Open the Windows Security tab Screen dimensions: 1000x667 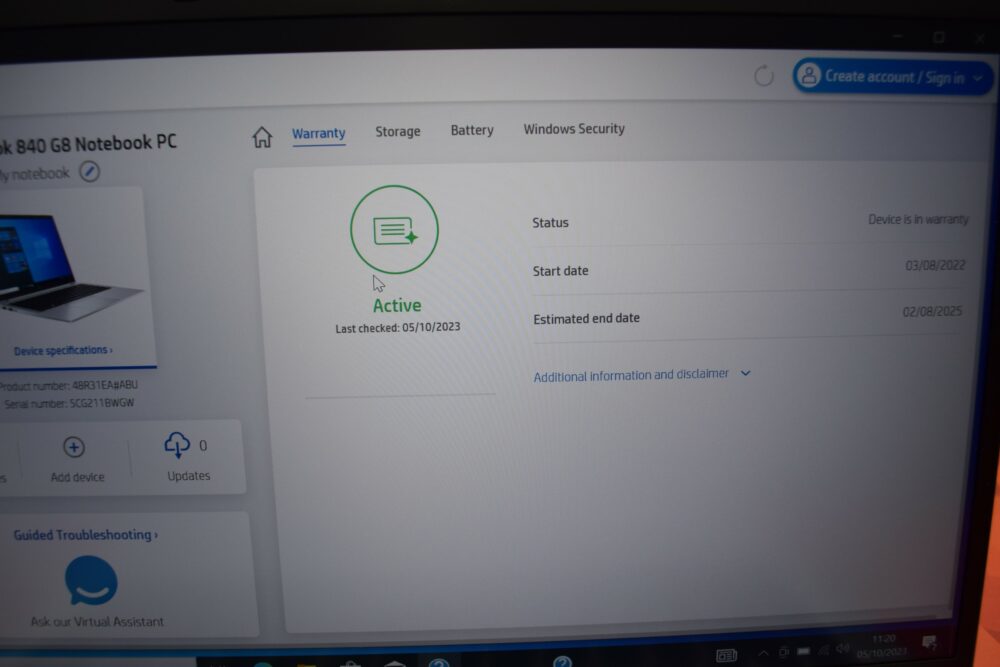click(x=574, y=129)
